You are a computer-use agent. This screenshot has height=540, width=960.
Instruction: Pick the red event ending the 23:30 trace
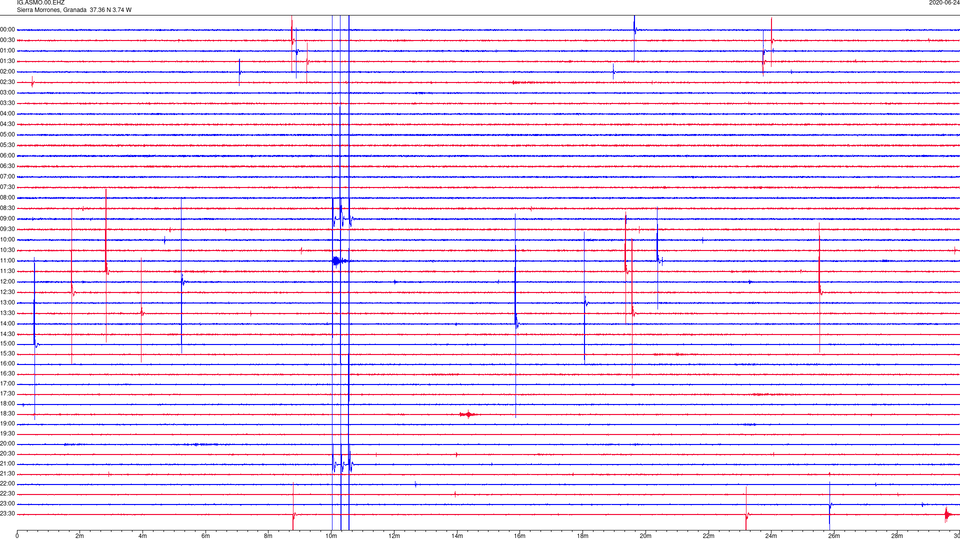(x=950, y=514)
